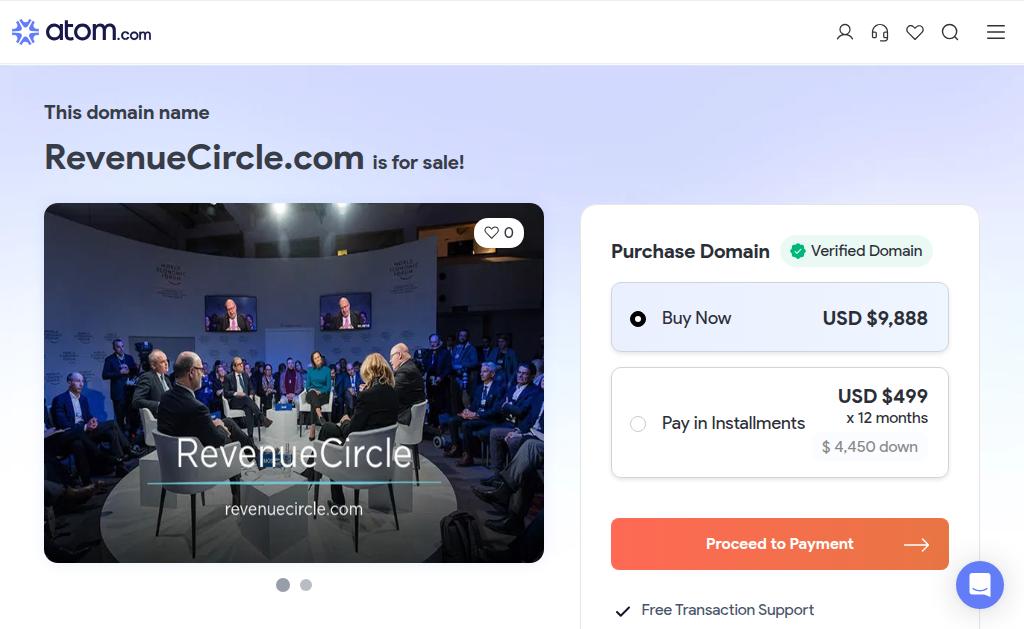The height and width of the screenshot is (629, 1024).
Task: Select the Buy Now radio option
Action: pyautogui.click(x=638, y=319)
